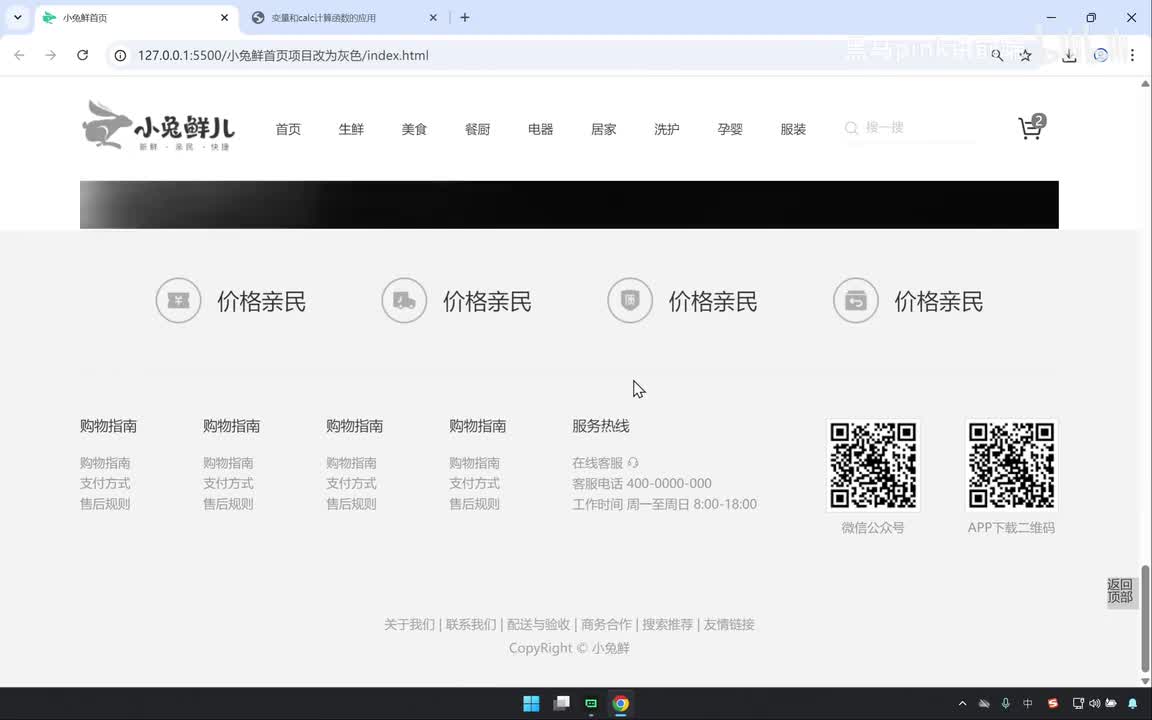View site information icon in address bar
The width and height of the screenshot is (1152, 720).
click(120, 55)
